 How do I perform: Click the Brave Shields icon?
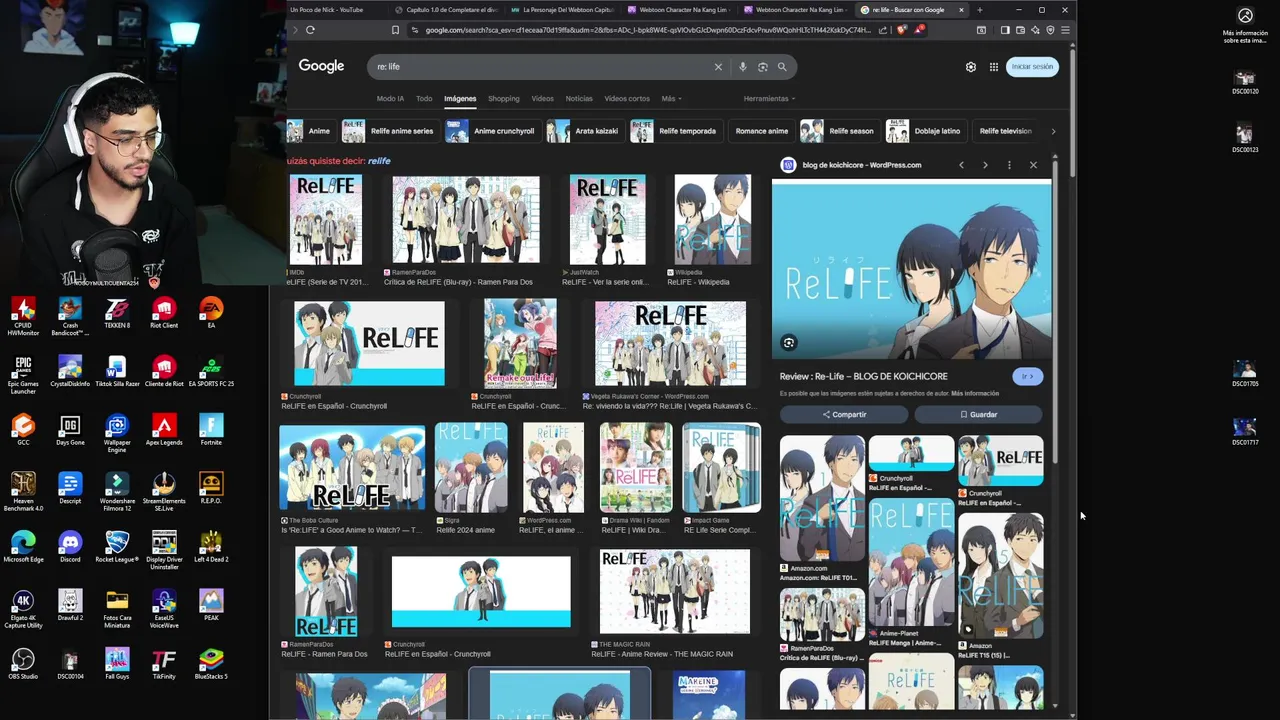coord(902,30)
